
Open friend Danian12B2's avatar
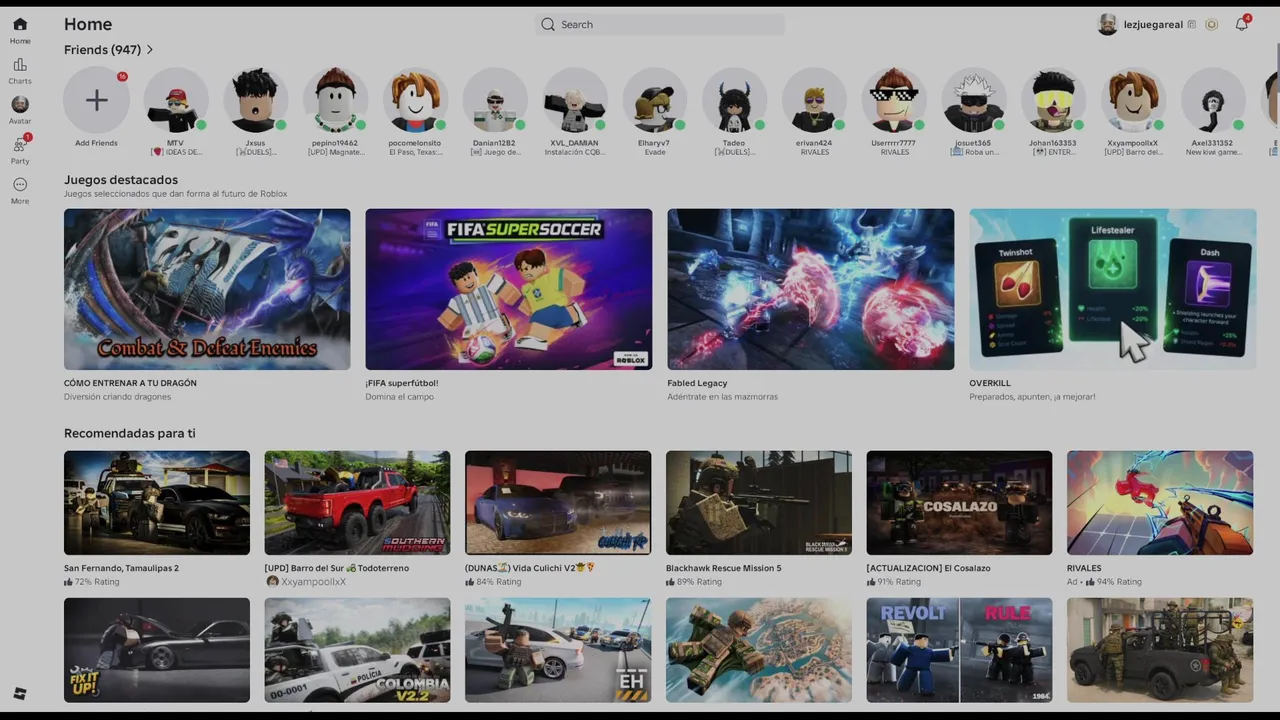[x=495, y=100]
